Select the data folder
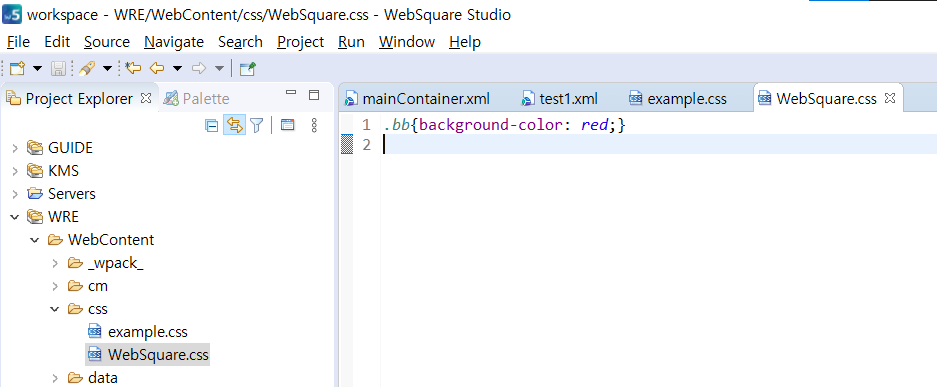This screenshot has width=937, height=387. (x=103, y=378)
